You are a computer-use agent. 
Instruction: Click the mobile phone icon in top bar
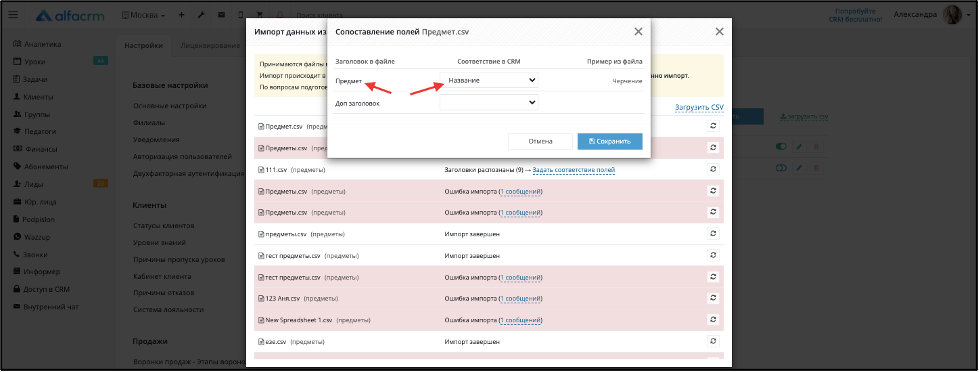(241, 15)
